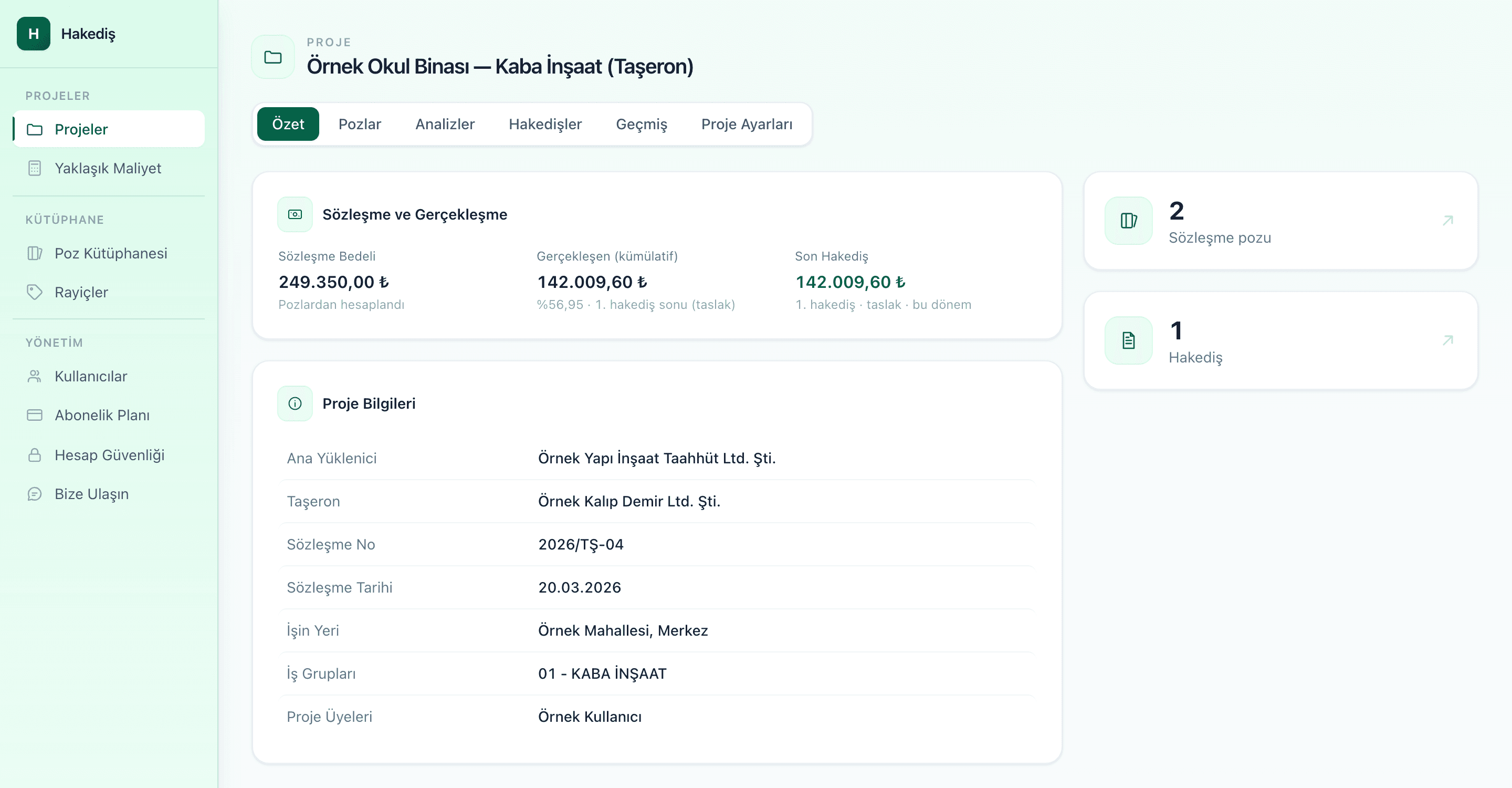Open Hesap Güvenliği settings
This screenshot has height=788, width=1512.
(109, 454)
